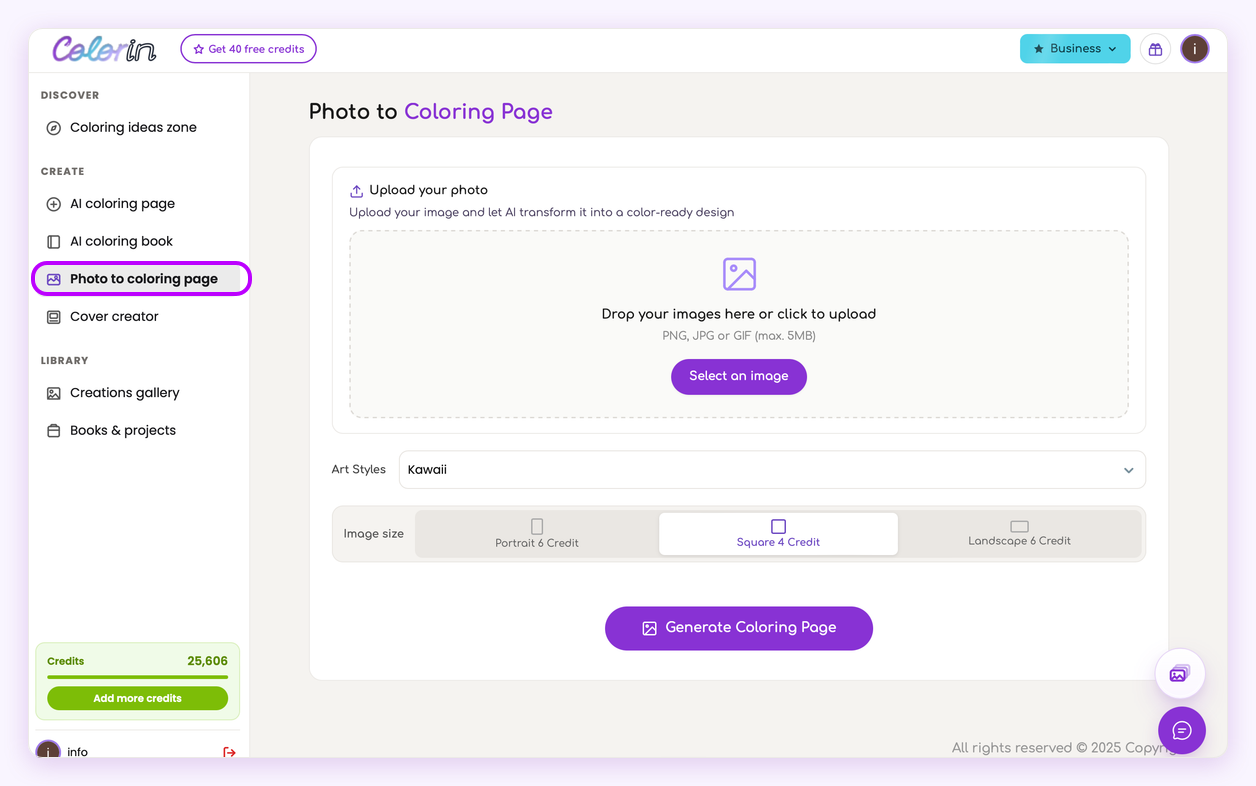This screenshot has width=1256, height=786.
Task: Open the gift box icon in header
Action: (x=1155, y=49)
